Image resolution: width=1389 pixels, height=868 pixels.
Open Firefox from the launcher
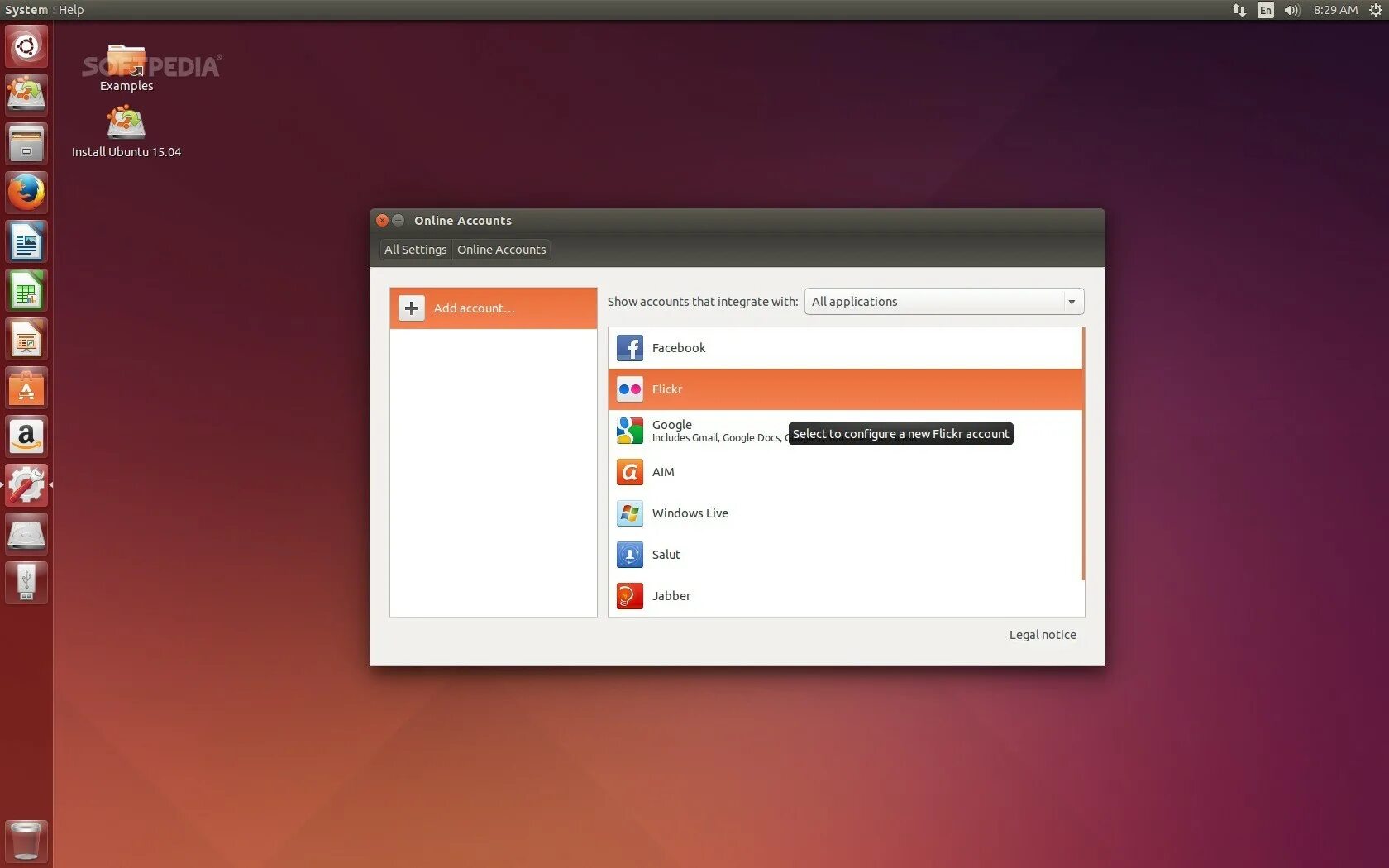(x=26, y=192)
